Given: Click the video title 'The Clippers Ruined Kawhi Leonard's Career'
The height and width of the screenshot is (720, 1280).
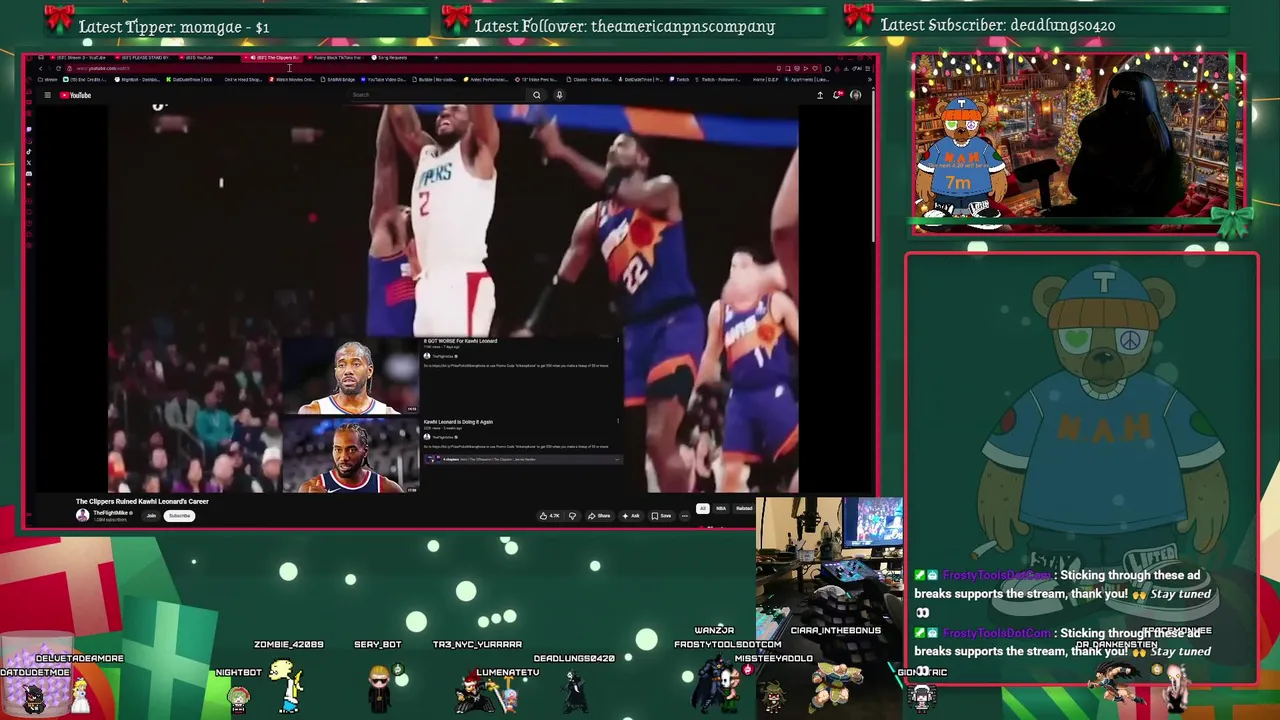Looking at the screenshot, I should (x=142, y=501).
